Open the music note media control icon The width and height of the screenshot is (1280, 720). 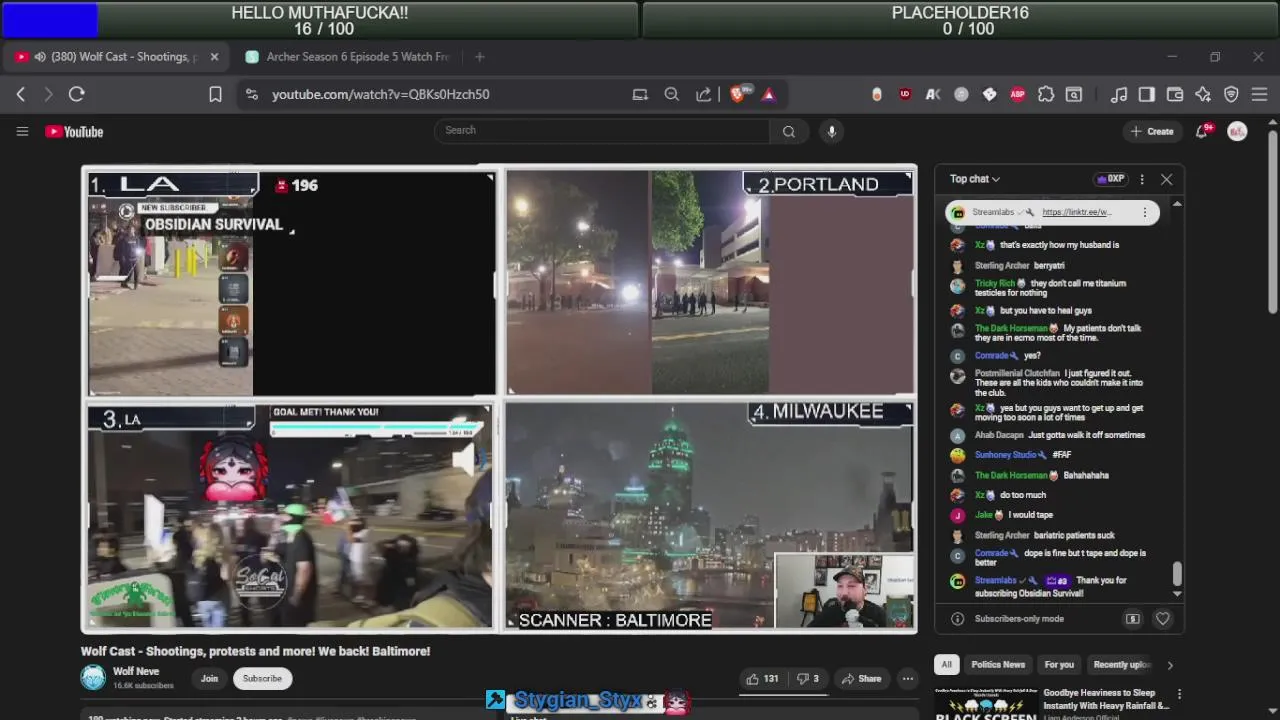tap(1119, 94)
